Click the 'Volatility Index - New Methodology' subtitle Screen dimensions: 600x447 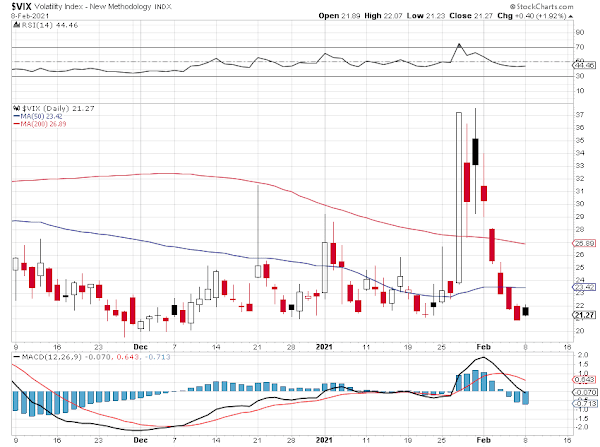(x=93, y=7)
